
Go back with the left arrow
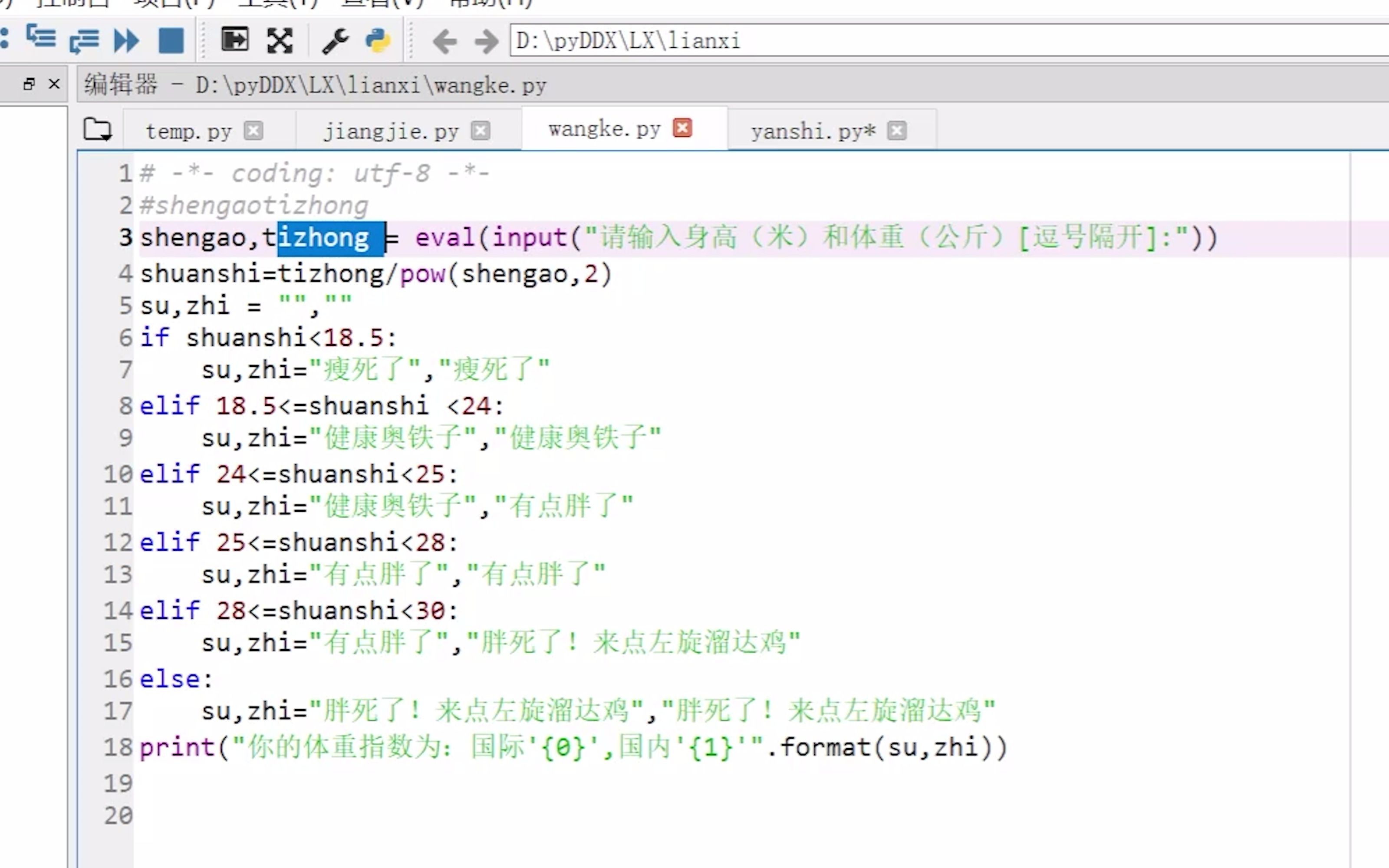point(444,41)
